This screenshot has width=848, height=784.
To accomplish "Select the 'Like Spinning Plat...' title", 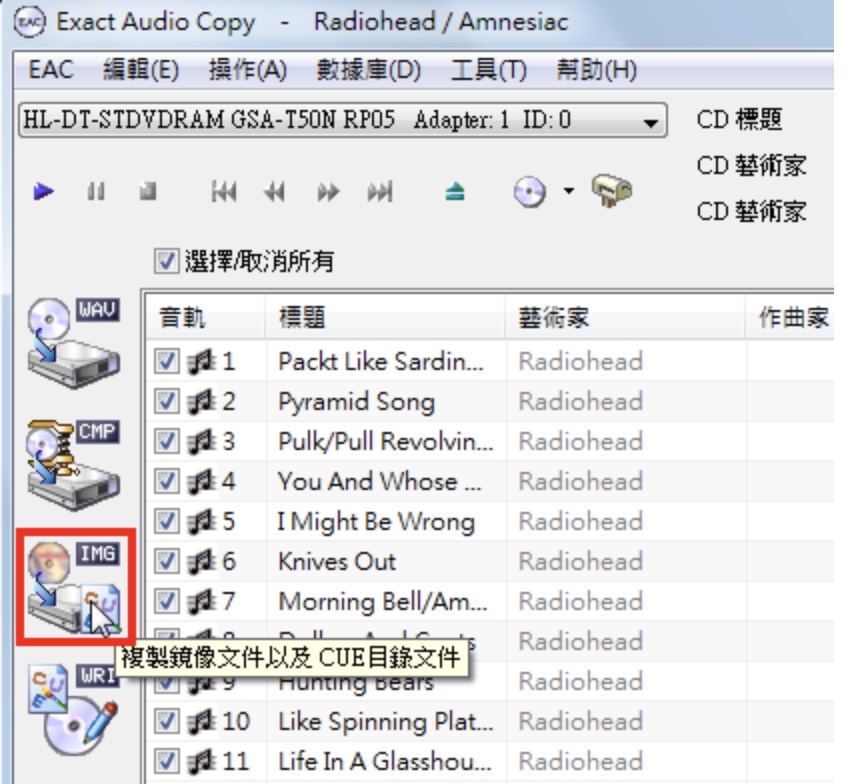I will (386, 721).
